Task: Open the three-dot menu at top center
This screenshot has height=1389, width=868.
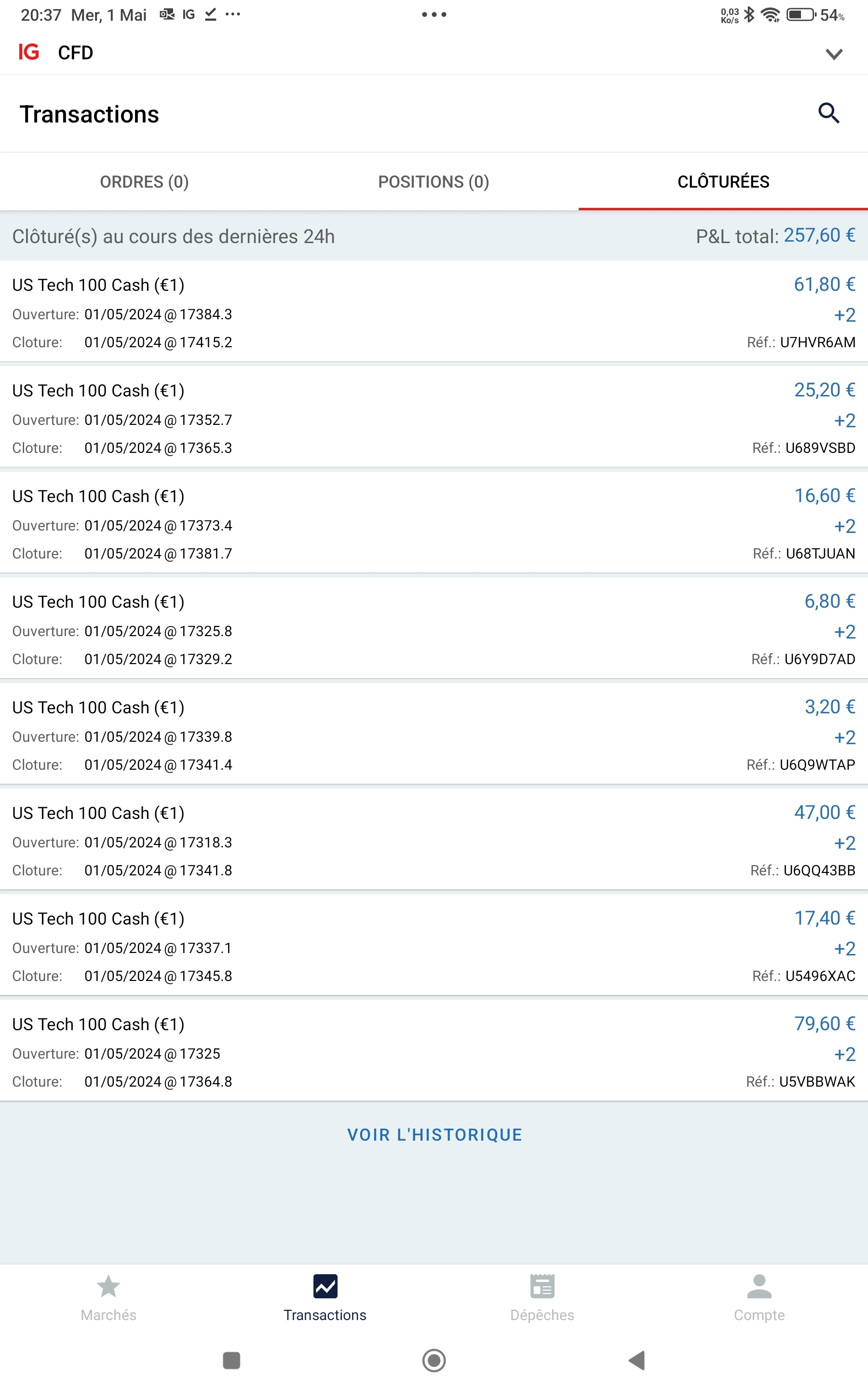Action: click(x=434, y=14)
